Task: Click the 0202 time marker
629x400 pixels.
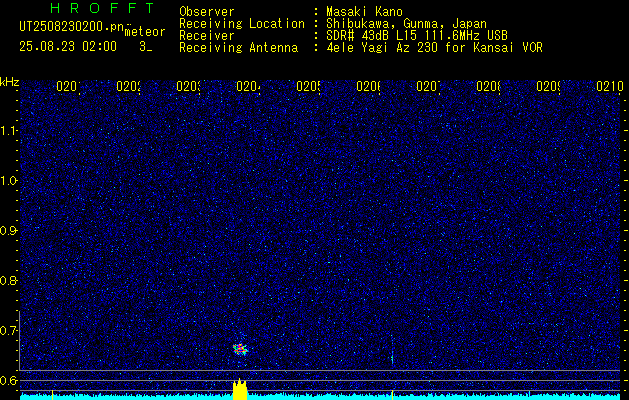Action: coord(128,86)
